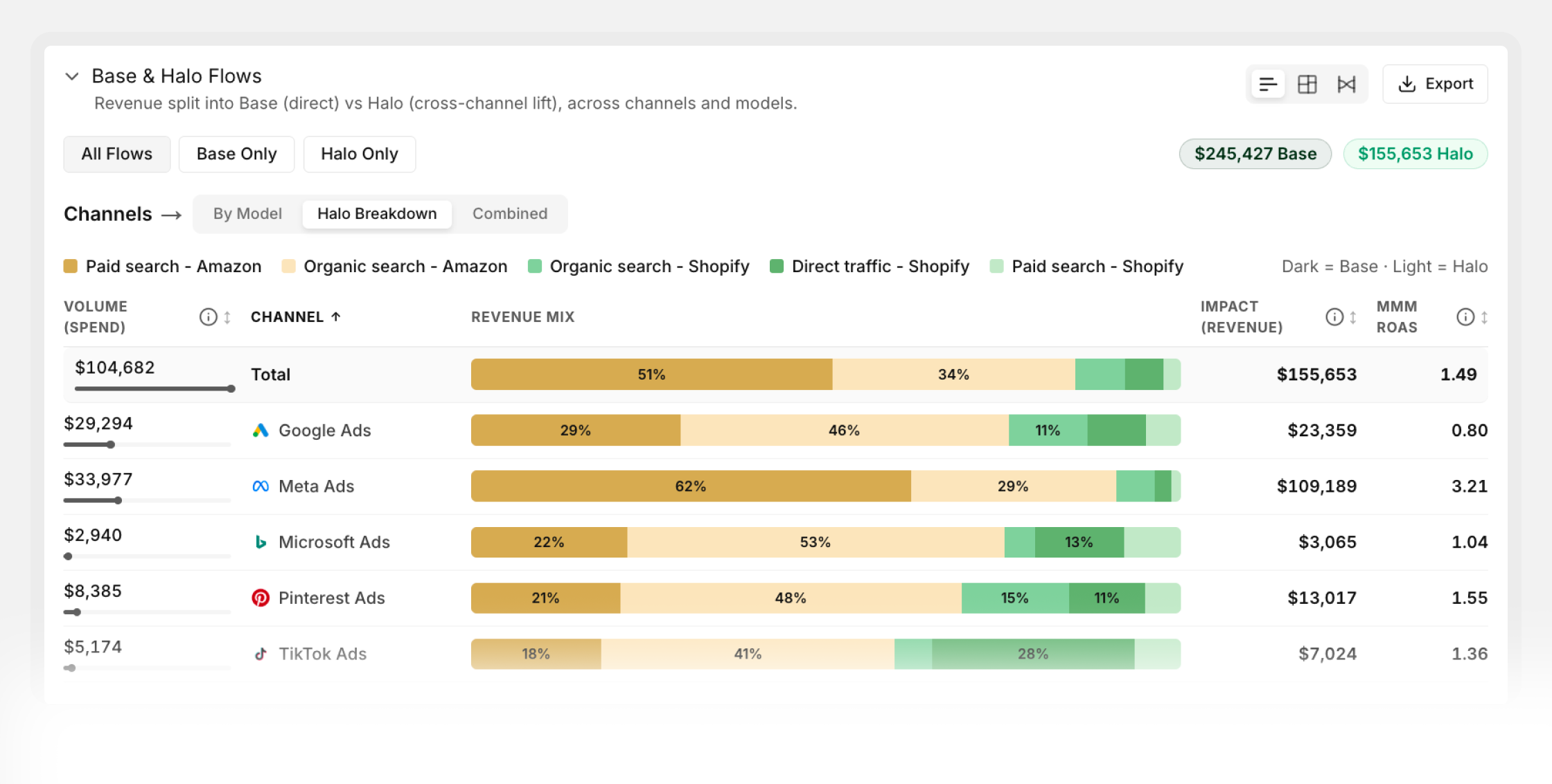Click the $23,359 revenue value
The image size is (1552, 784).
click(1322, 431)
